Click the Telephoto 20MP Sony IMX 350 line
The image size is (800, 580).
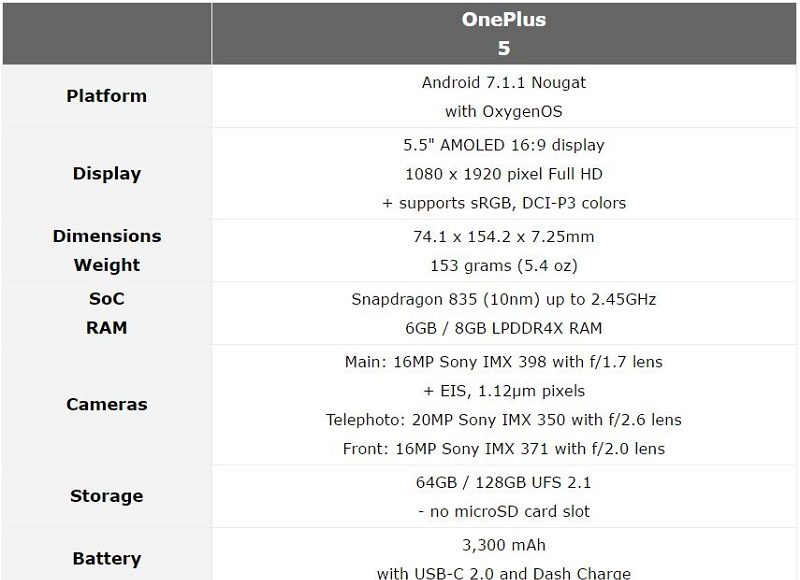504,419
